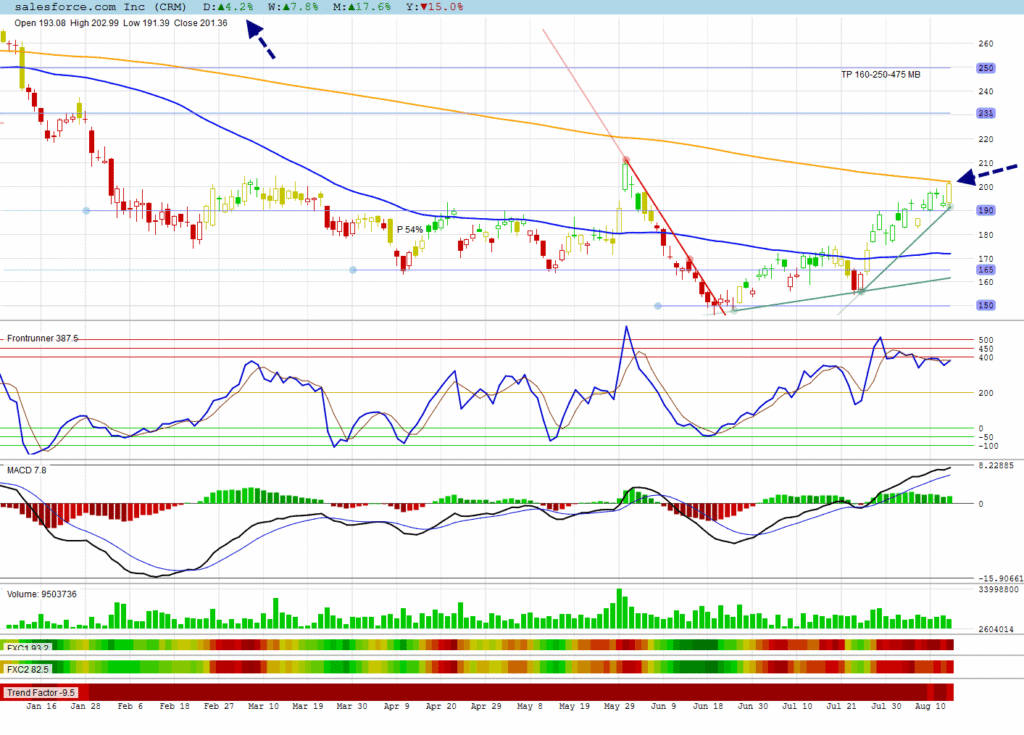Click the 'Jun 18' date label
1024x735 pixels.
click(x=707, y=706)
